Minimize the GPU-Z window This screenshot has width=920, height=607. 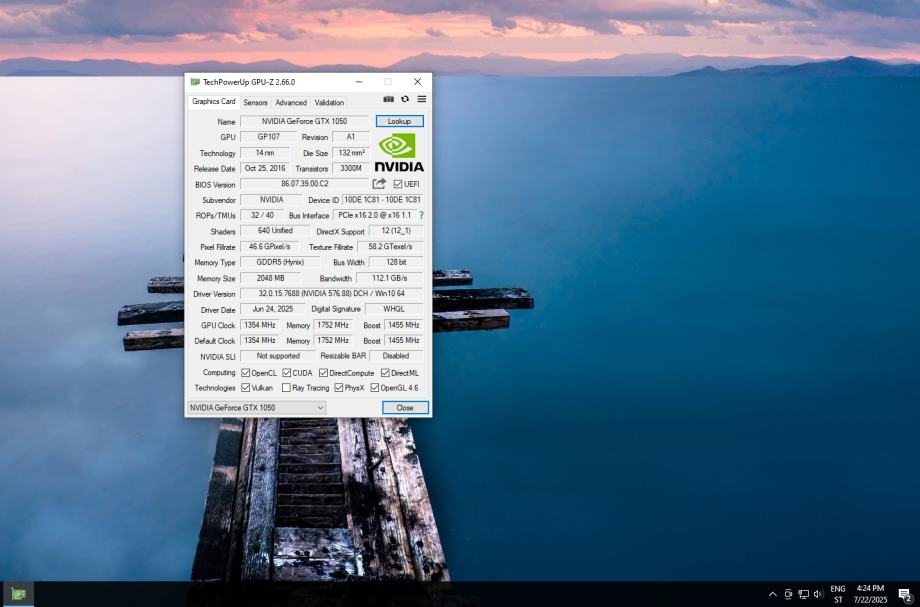(x=359, y=82)
